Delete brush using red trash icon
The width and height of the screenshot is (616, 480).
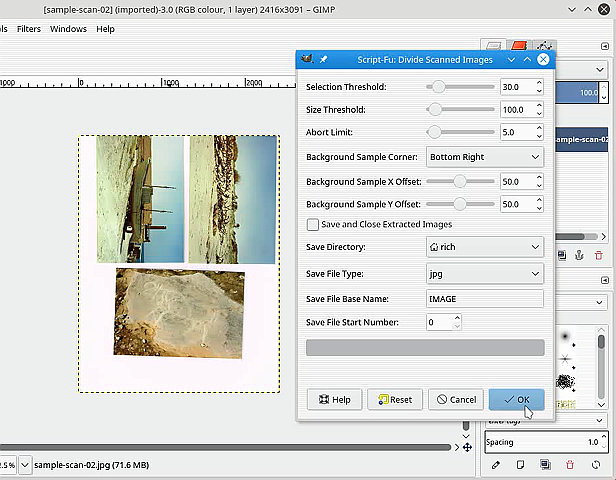click(x=570, y=465)
